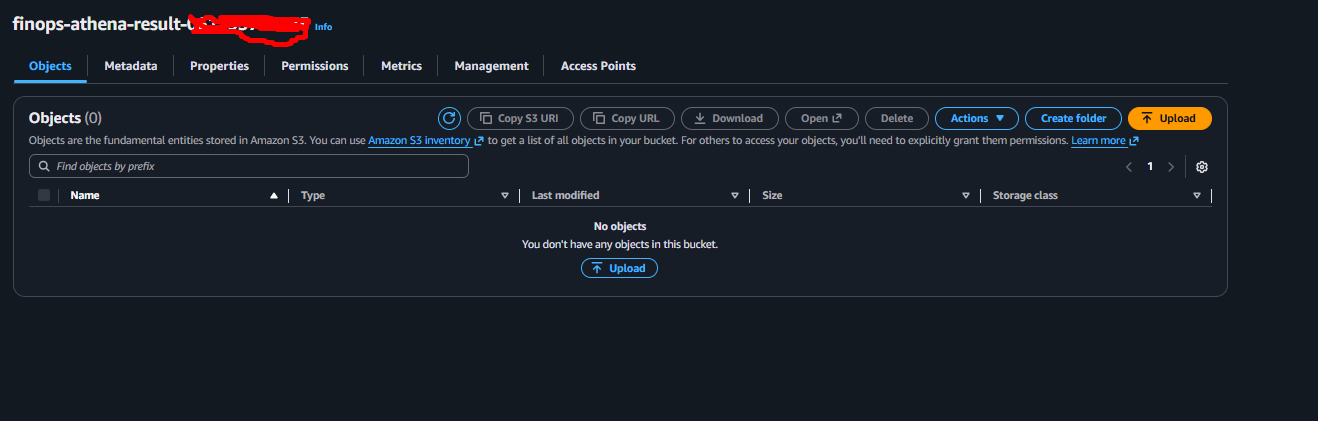Go to previous page arrow
Image resolution: width=1318 pixels, height=421 pixels.
1129,167
